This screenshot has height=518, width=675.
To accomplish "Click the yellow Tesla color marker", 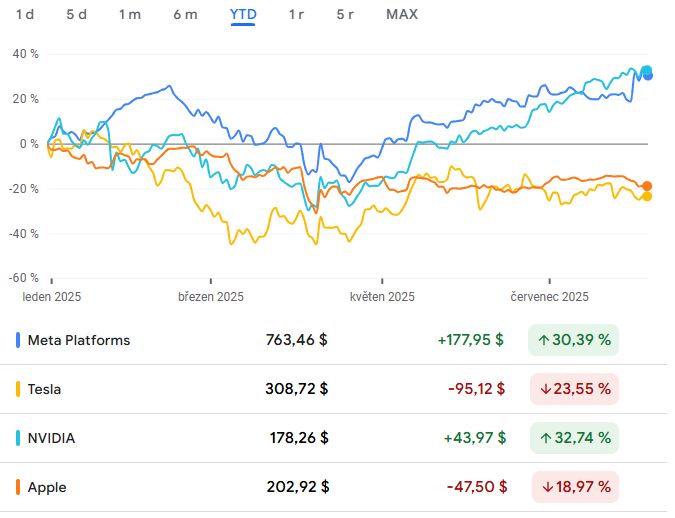I will point(18,389).
